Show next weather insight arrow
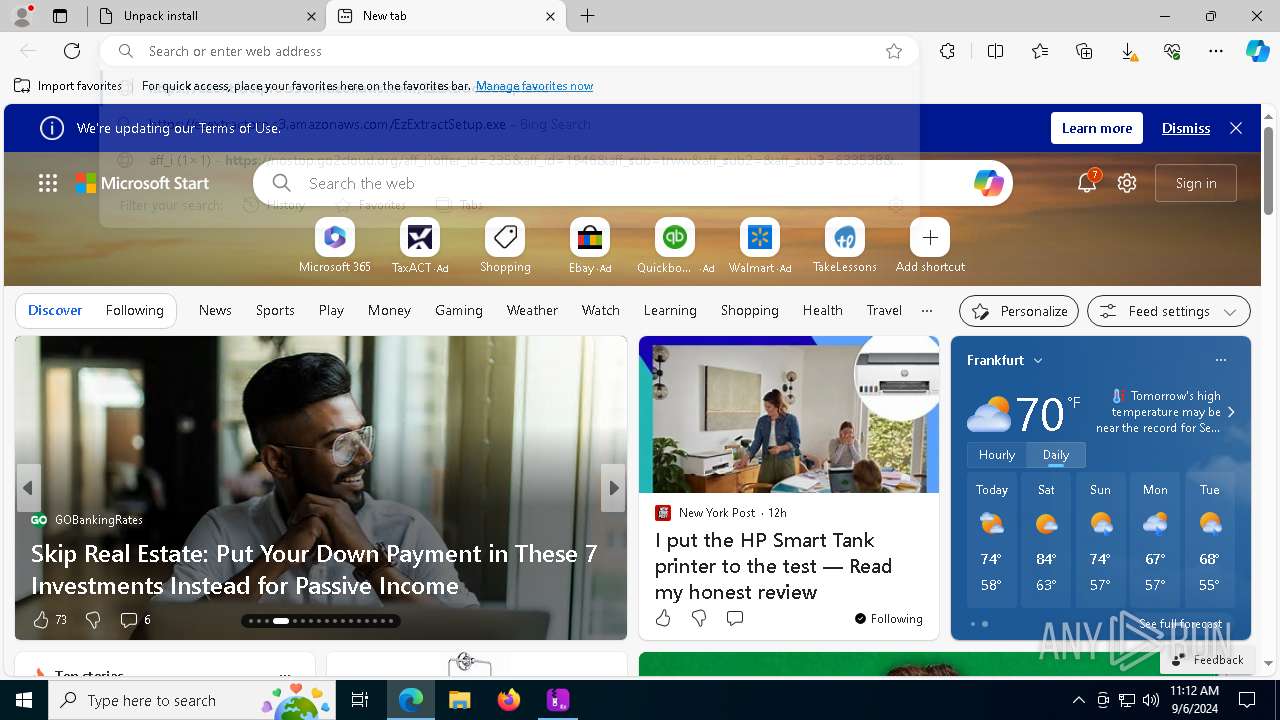The image size is (1280, 720). pyautogui.click(x=1231, y=412)
